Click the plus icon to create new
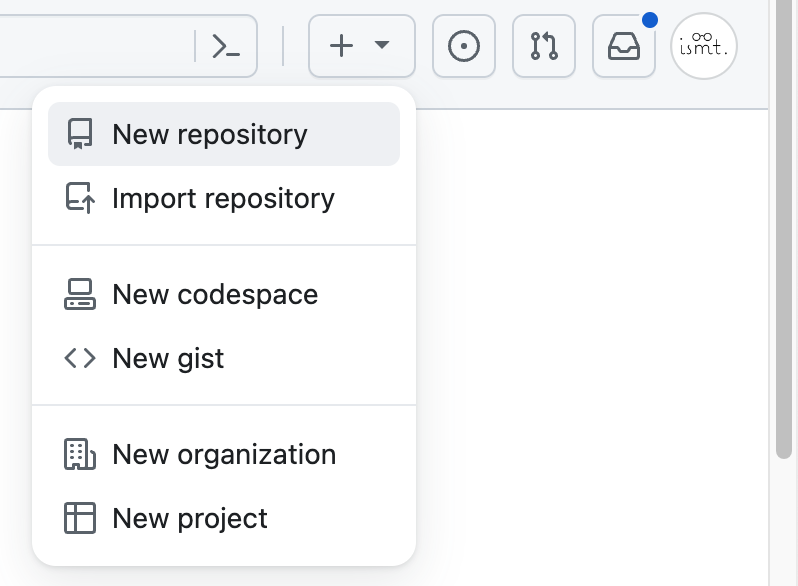This screenshot has width=798, height=586. [x=341, y=46]
